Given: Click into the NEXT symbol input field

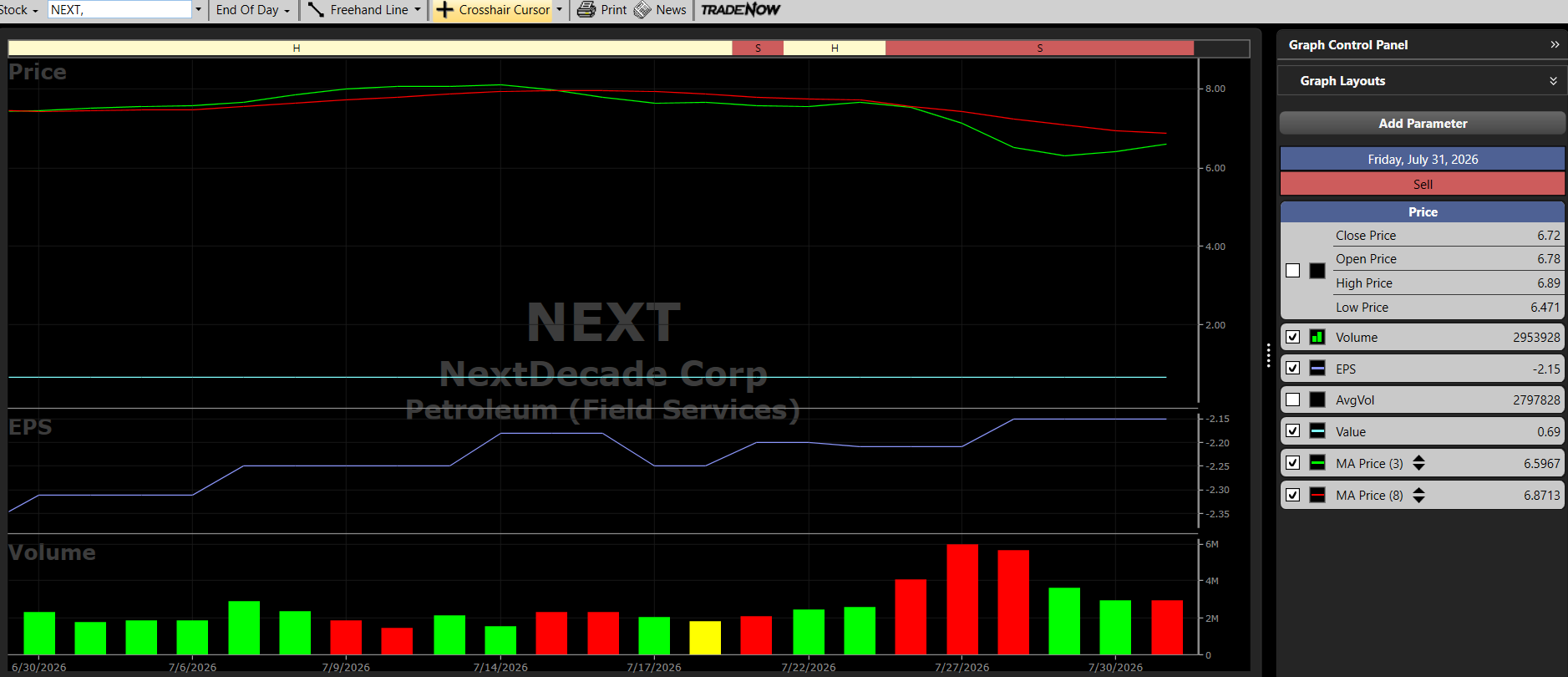Looking at the screenshot, I should (120, 10).
